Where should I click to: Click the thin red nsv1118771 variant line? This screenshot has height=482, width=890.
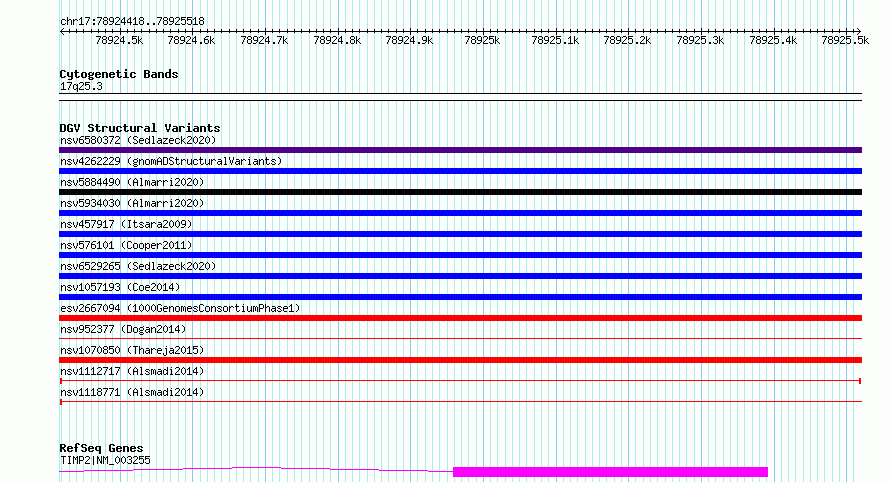[460, 402]
